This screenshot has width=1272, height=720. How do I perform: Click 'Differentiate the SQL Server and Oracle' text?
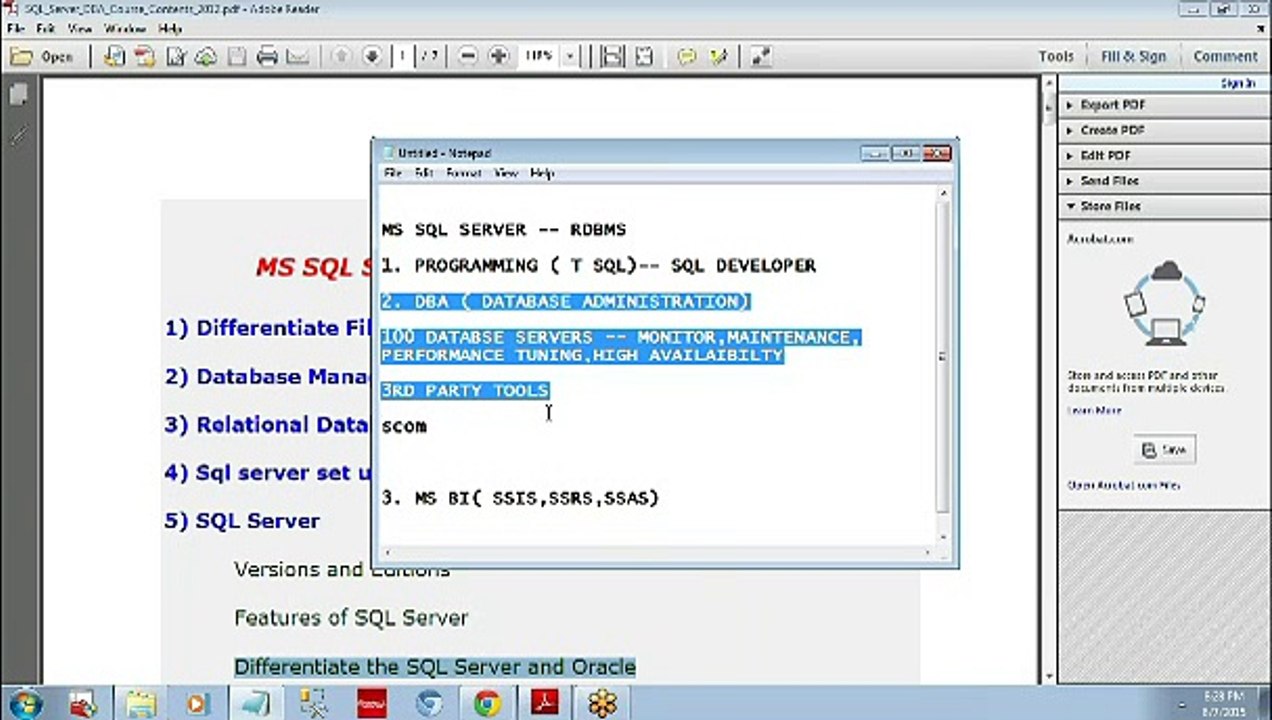coord(435,666)
